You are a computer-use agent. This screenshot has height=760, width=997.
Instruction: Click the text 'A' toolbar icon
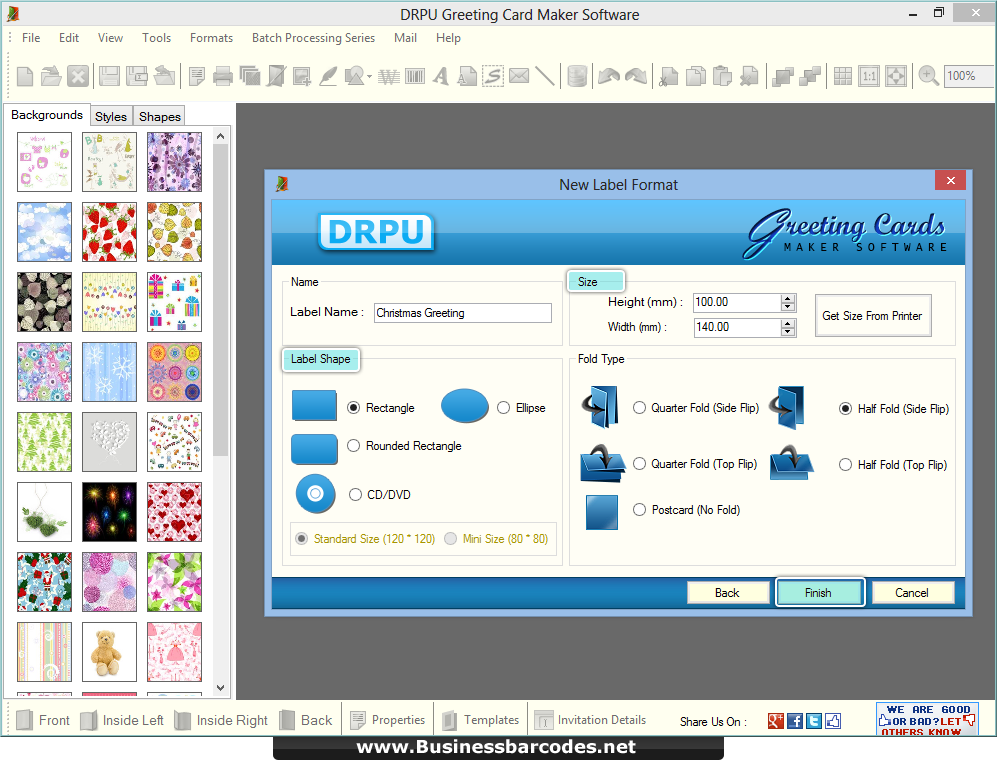tap(441, 76)
